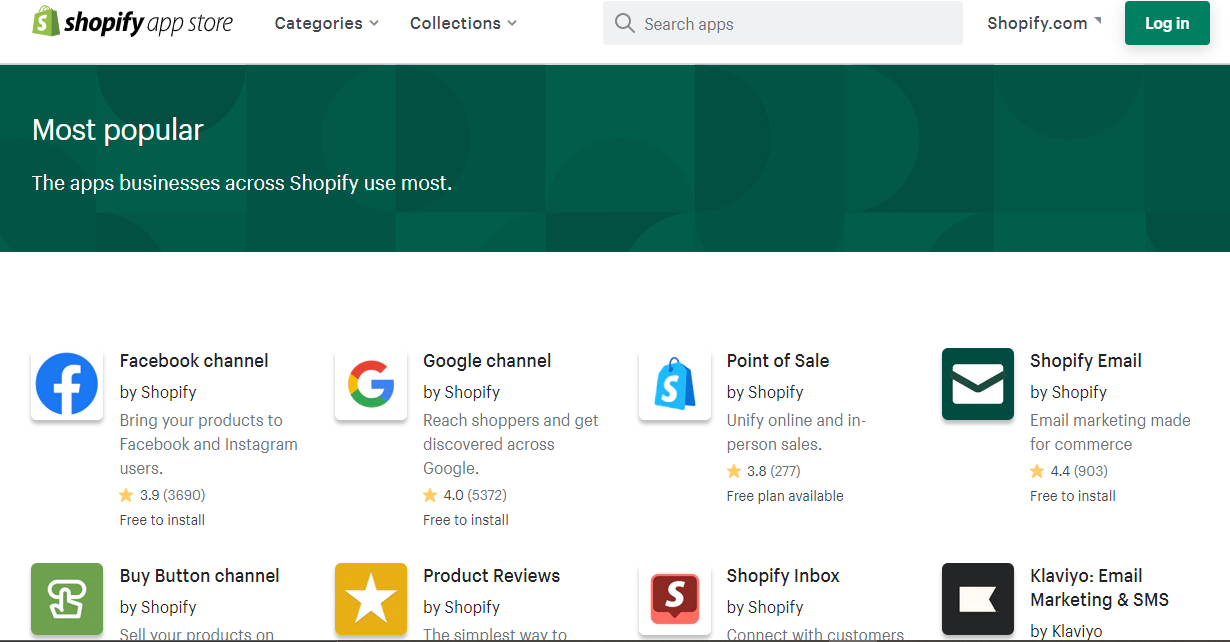
Task: Click the Shopify Email rating star
Action: [1037, 471]
